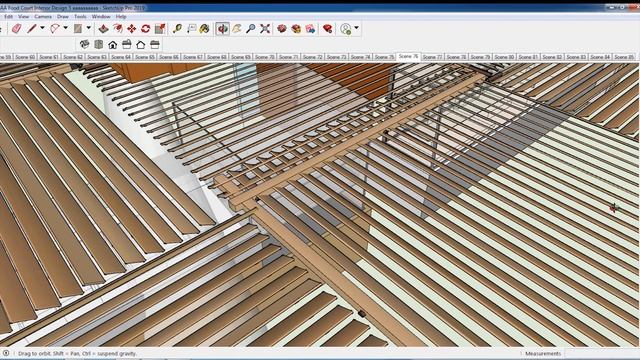640x360 pixels.
Task: Switch to Scene 80 tab
Action: [x=504, y=57]
